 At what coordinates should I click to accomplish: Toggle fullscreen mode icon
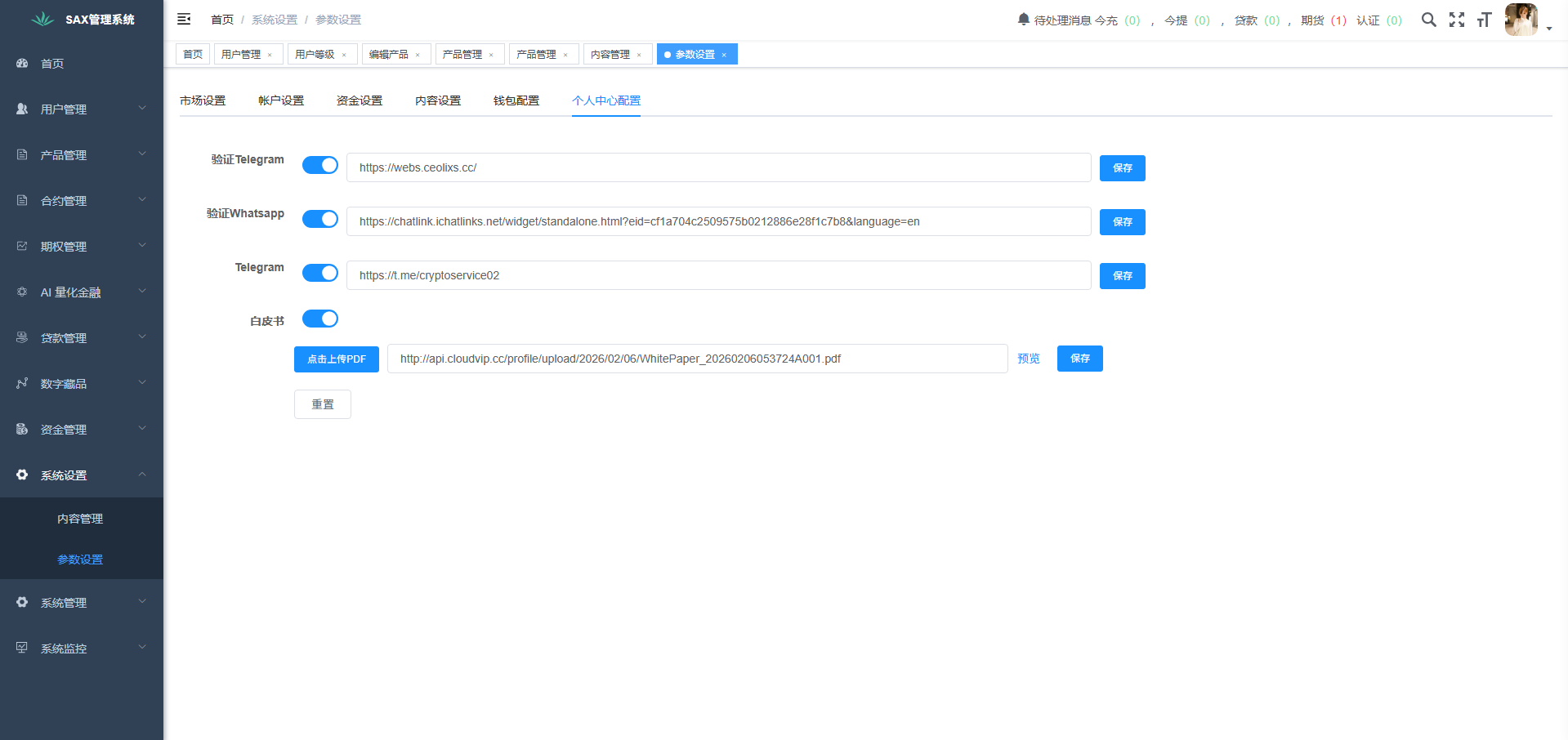[x=1456, y=20]
